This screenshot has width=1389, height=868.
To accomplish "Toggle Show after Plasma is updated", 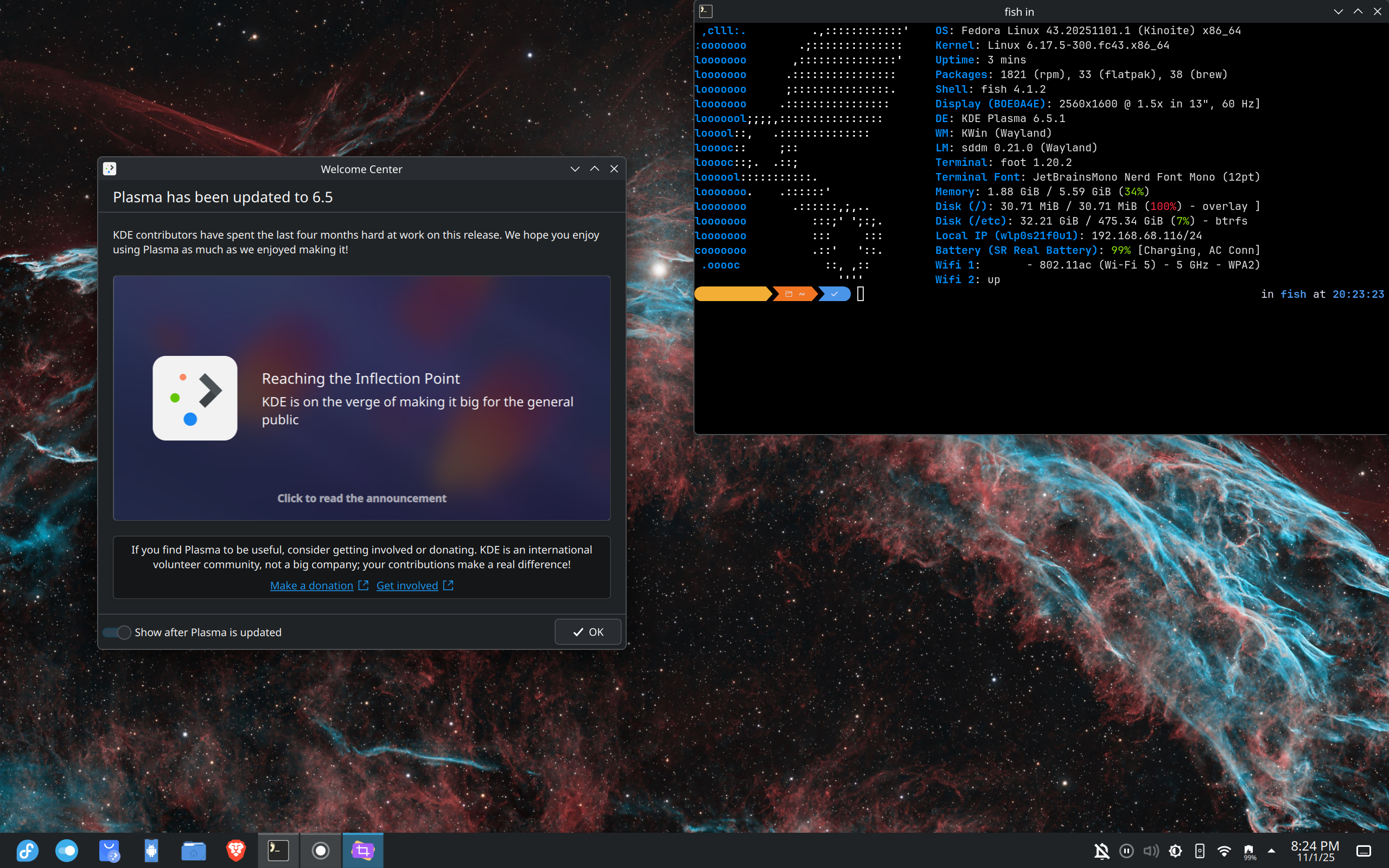I will 117,632.
